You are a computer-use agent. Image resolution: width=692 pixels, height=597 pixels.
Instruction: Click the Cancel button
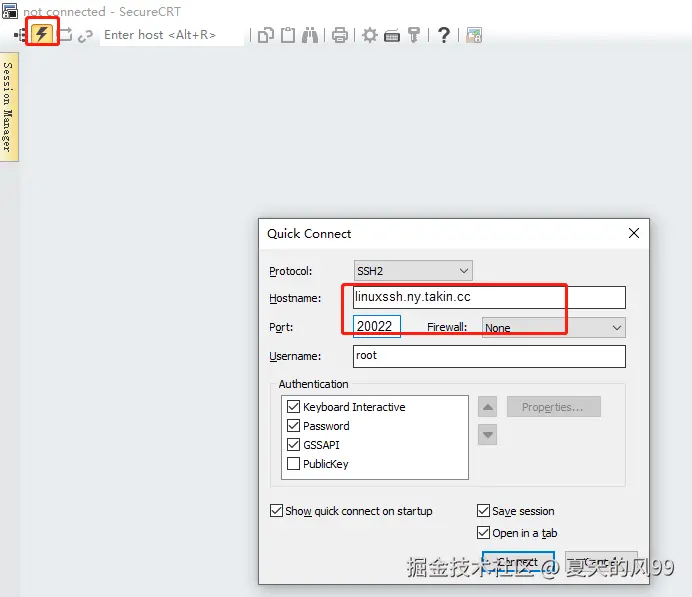click(602, 562)
